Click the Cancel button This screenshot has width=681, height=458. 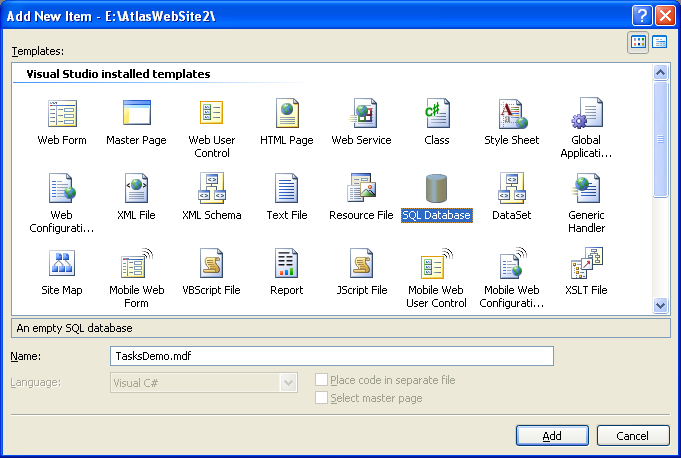[x=633, y=435]
